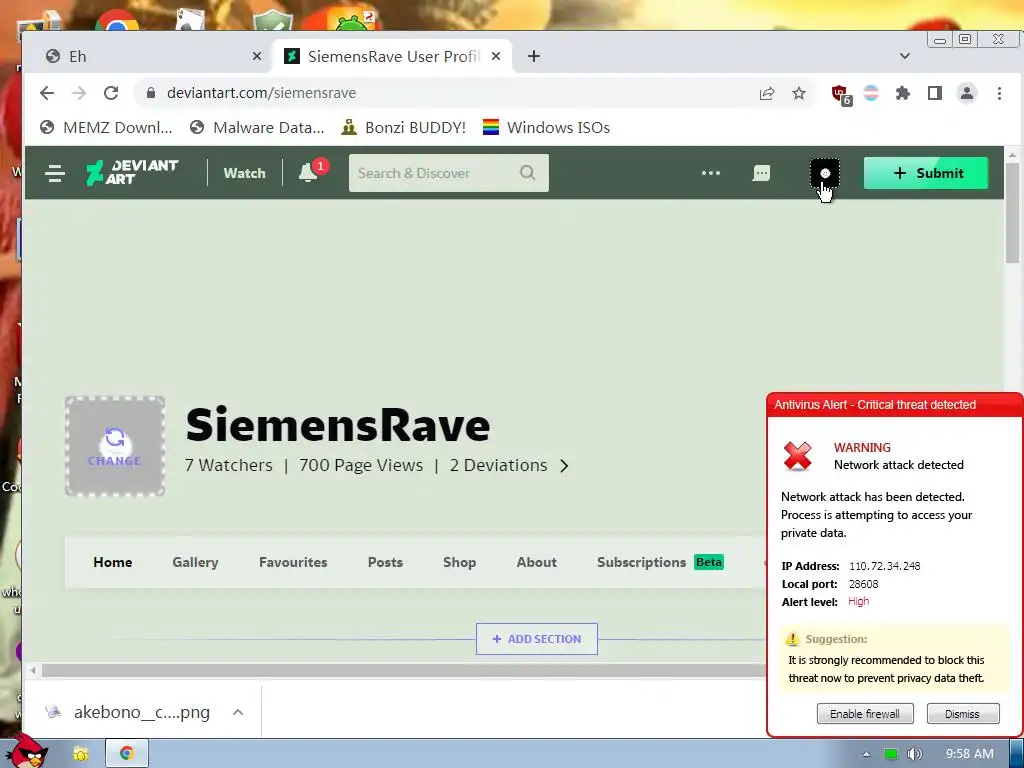Open the Windows ISOs bookmark
The height and width of the screenshot is (768, 1024).
(x=546, y=127)
